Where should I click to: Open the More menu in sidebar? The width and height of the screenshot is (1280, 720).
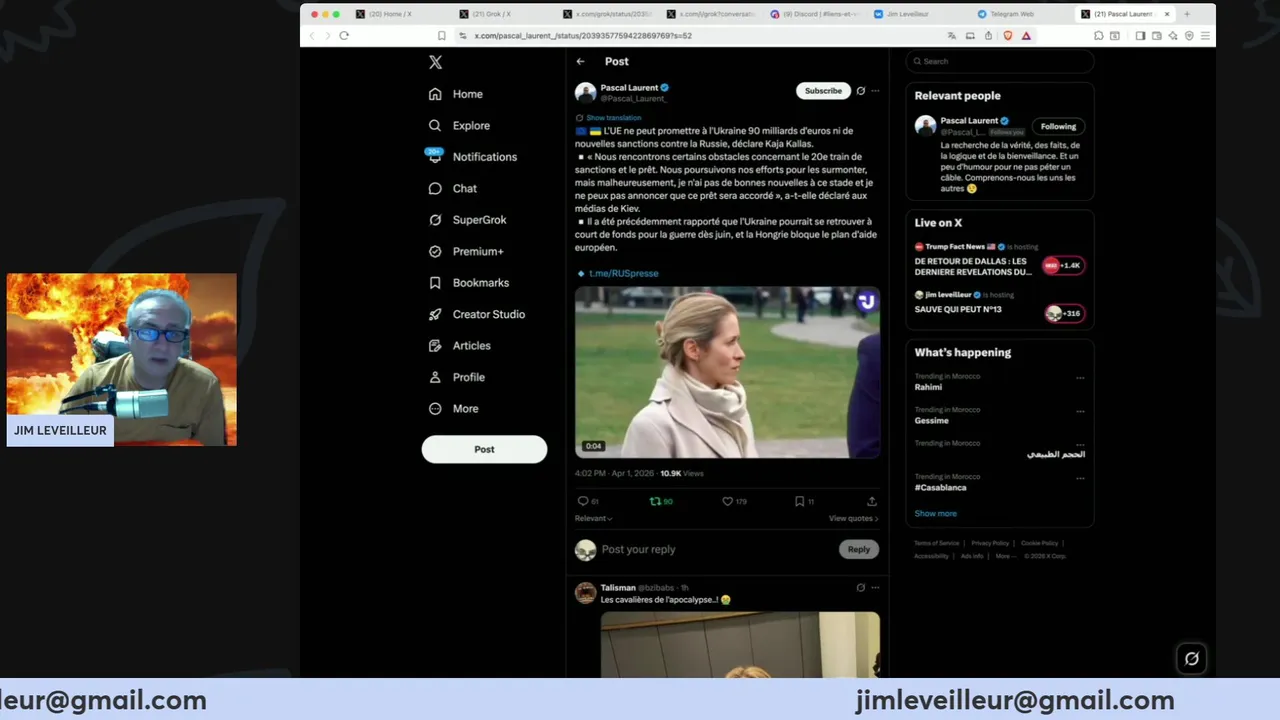(x=453, y=409)
